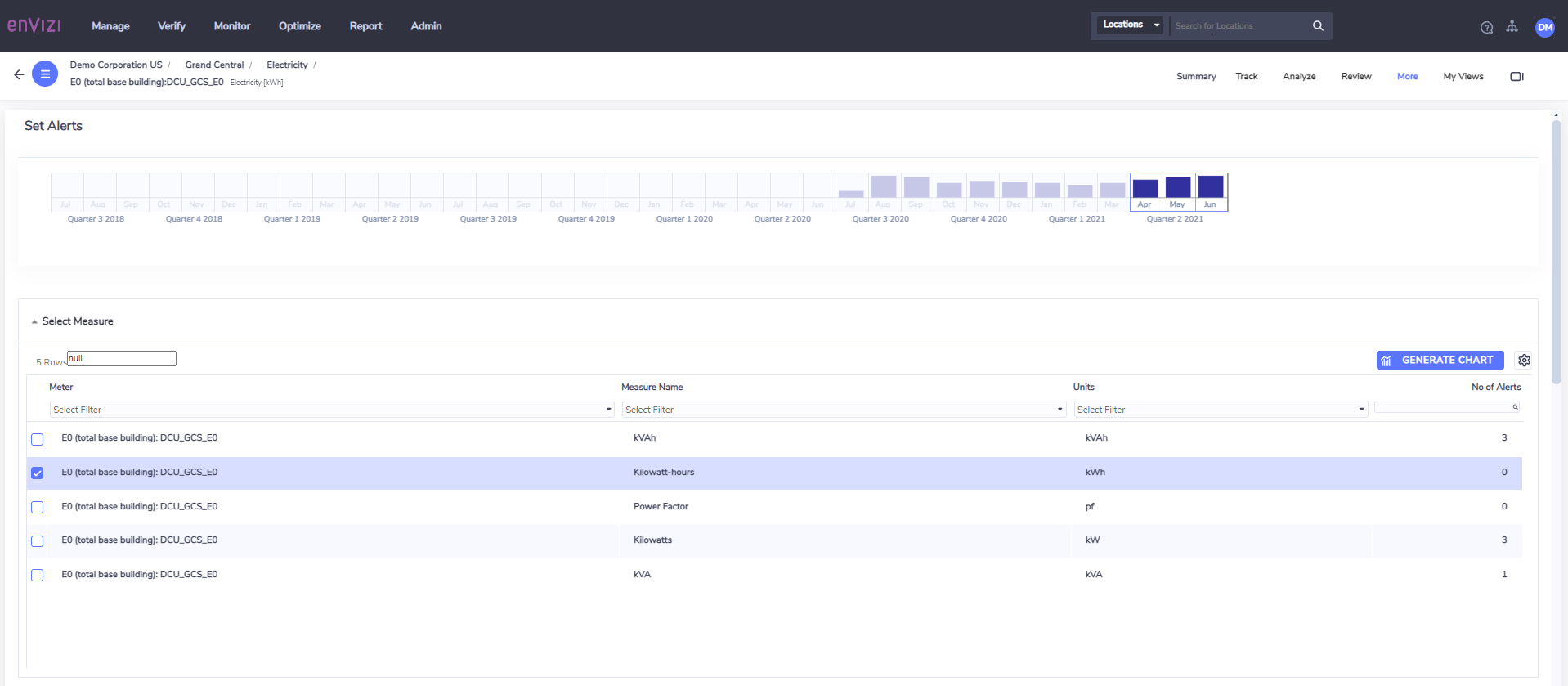Click the kW units cell
Screen dimensions: 1568x686
click(1092, 540)
